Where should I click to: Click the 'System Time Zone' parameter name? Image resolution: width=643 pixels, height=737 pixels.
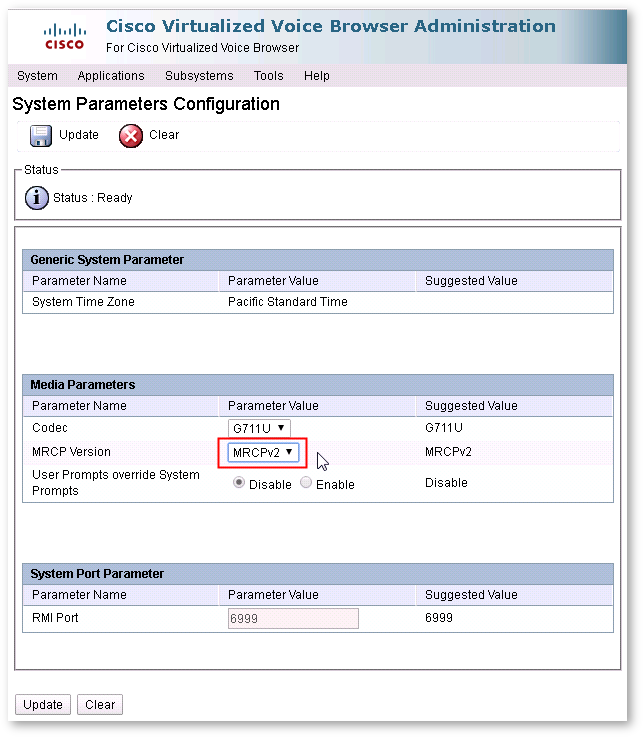(83, 302)
